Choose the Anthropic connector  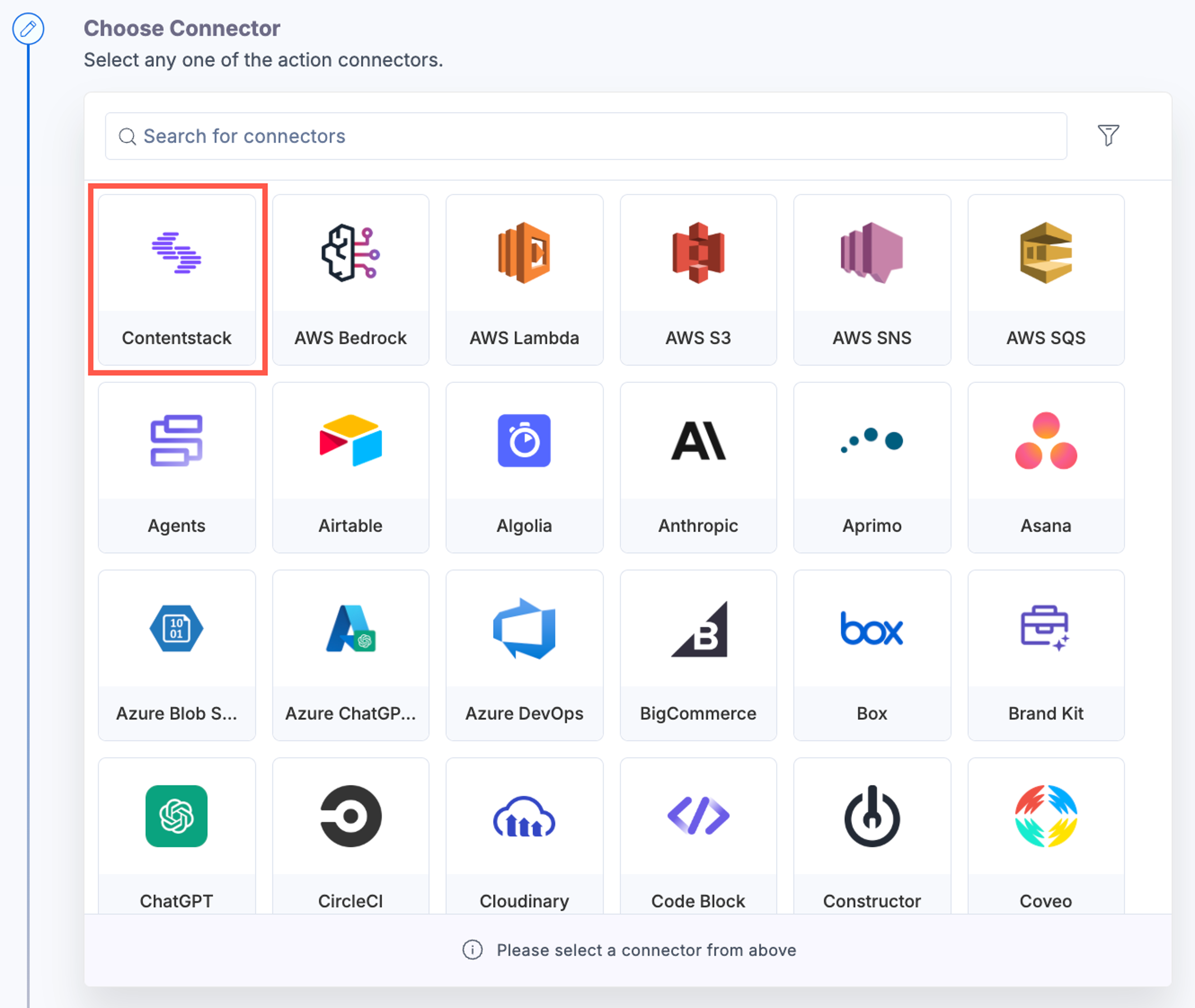pos(698,467)
